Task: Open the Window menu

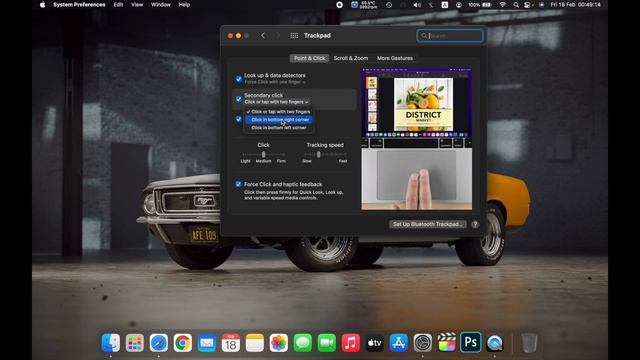Action: coord(160,5)
